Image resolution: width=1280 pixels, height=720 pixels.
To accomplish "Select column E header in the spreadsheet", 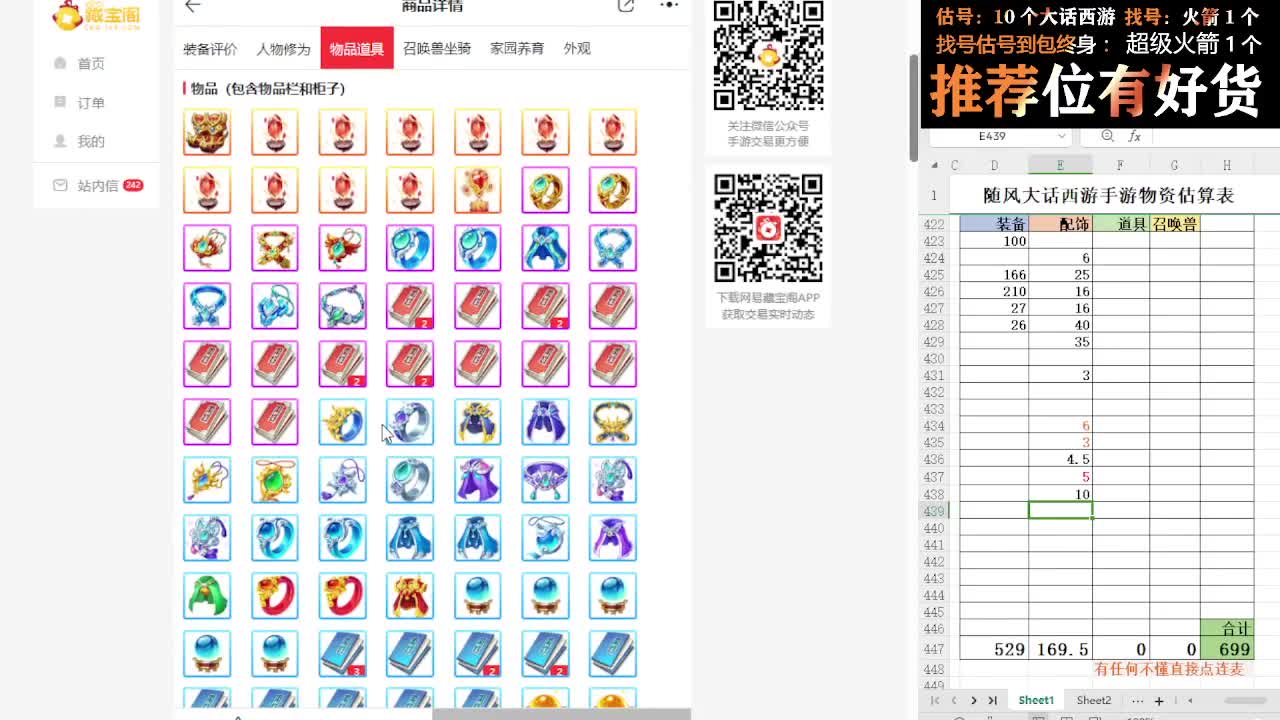I will point(1060,164).
